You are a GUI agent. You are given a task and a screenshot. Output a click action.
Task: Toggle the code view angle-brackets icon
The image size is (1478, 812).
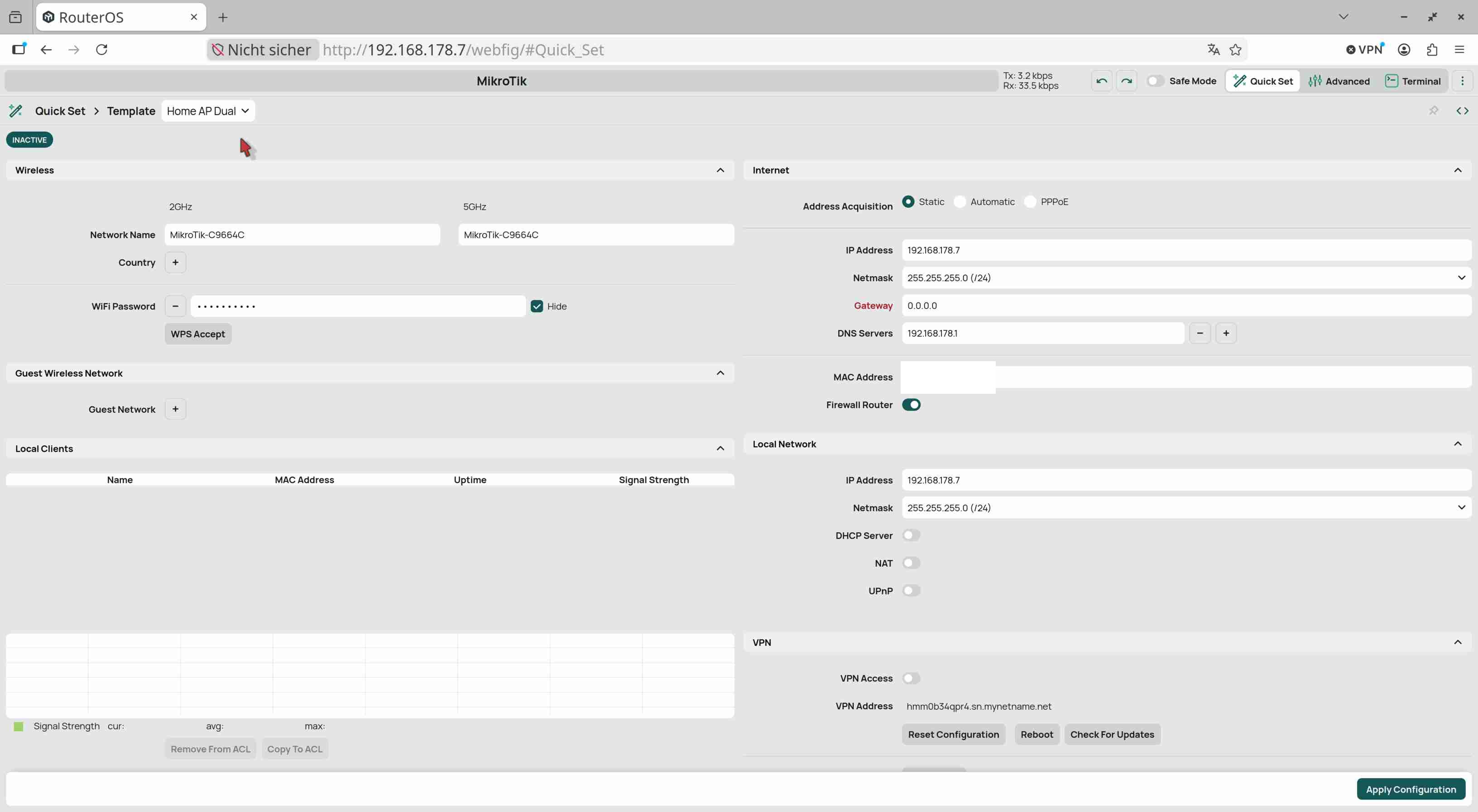(1462, 111)
